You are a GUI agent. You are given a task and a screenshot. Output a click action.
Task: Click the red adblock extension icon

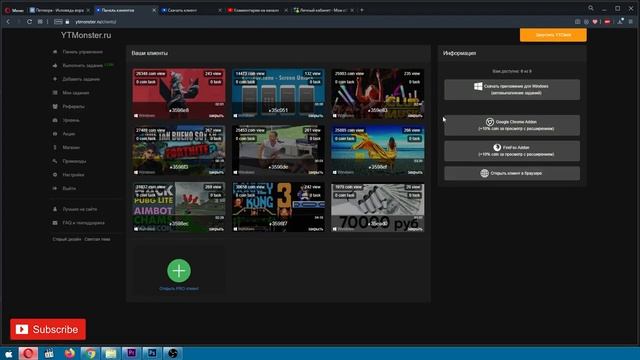point(607,22)
